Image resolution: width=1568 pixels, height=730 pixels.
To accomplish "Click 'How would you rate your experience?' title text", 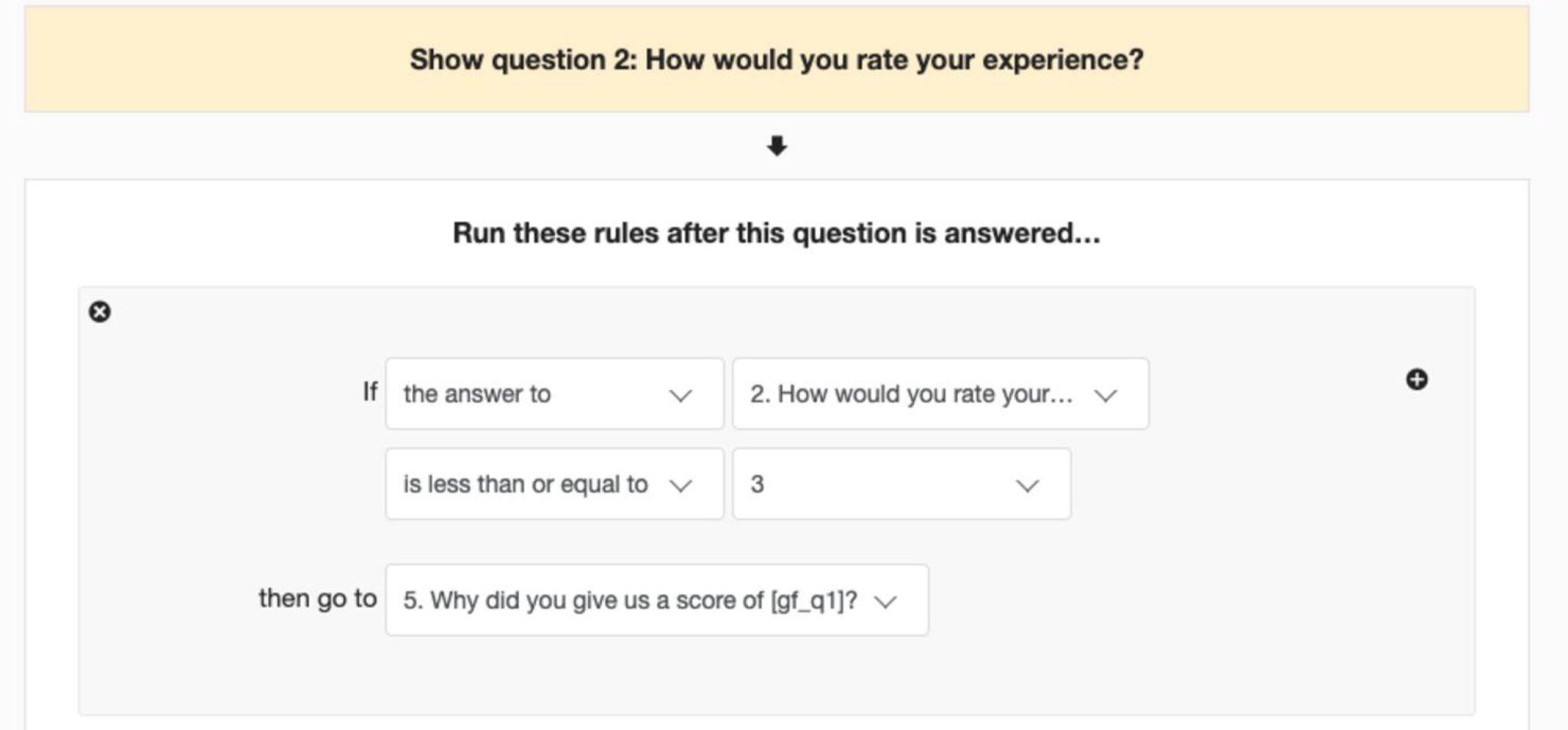I will pos(896,59).
